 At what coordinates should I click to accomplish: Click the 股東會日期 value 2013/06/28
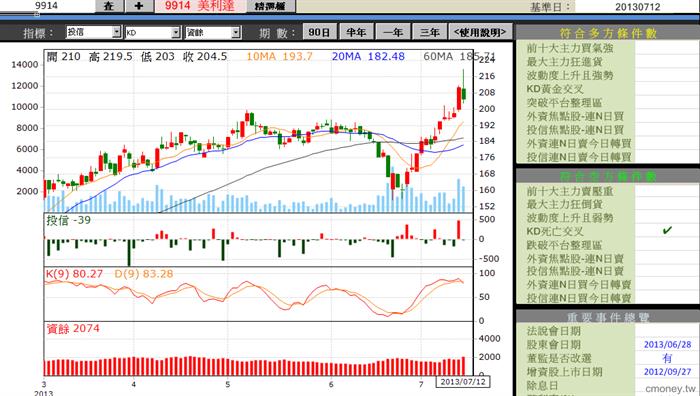point(667,344)
